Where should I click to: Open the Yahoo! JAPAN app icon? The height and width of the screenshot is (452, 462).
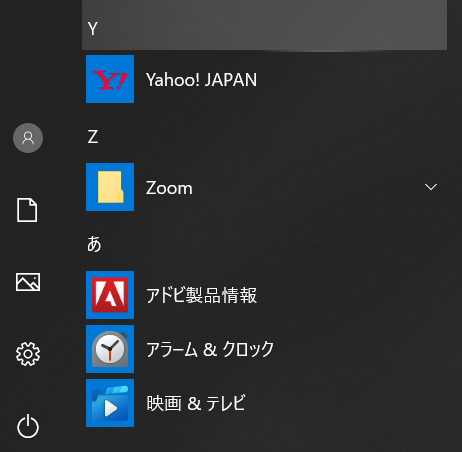[x=110, y=79]
